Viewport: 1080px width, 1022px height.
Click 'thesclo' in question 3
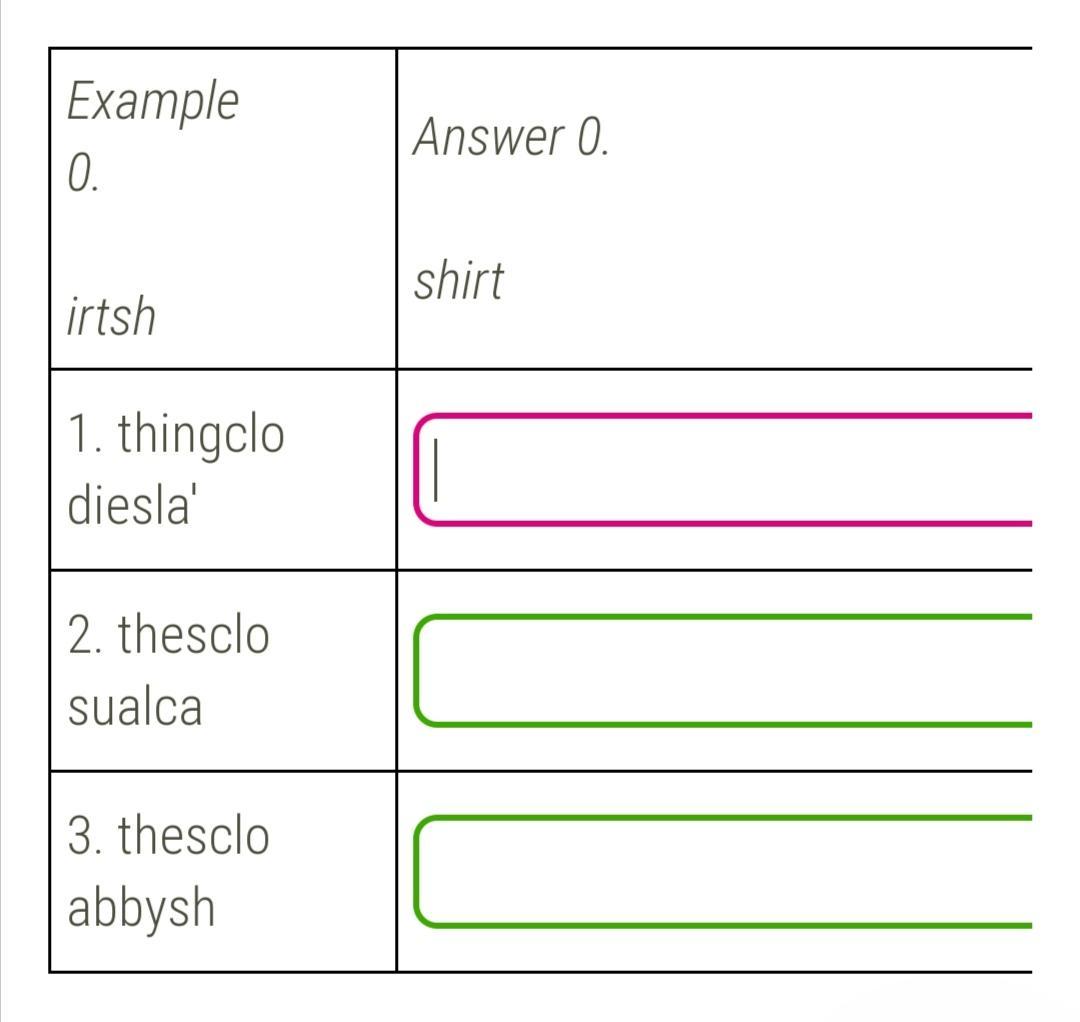[x=194, y=837]
